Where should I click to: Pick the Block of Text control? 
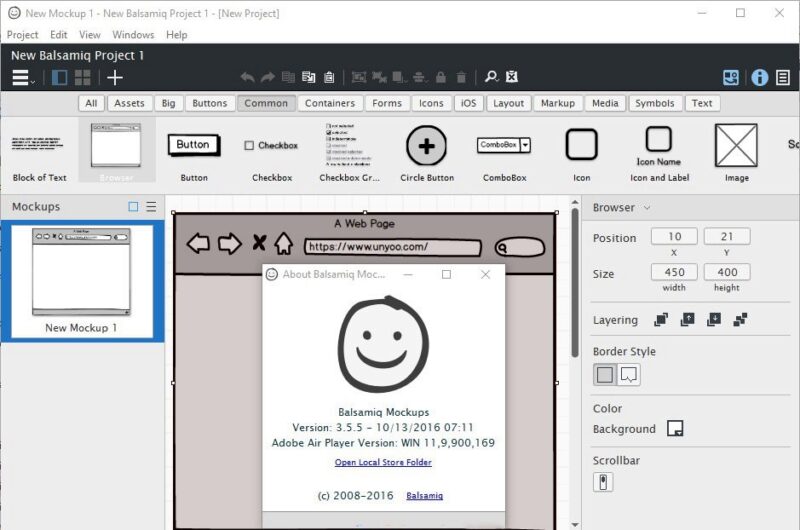pyautogui.click(x=39, y=152)
